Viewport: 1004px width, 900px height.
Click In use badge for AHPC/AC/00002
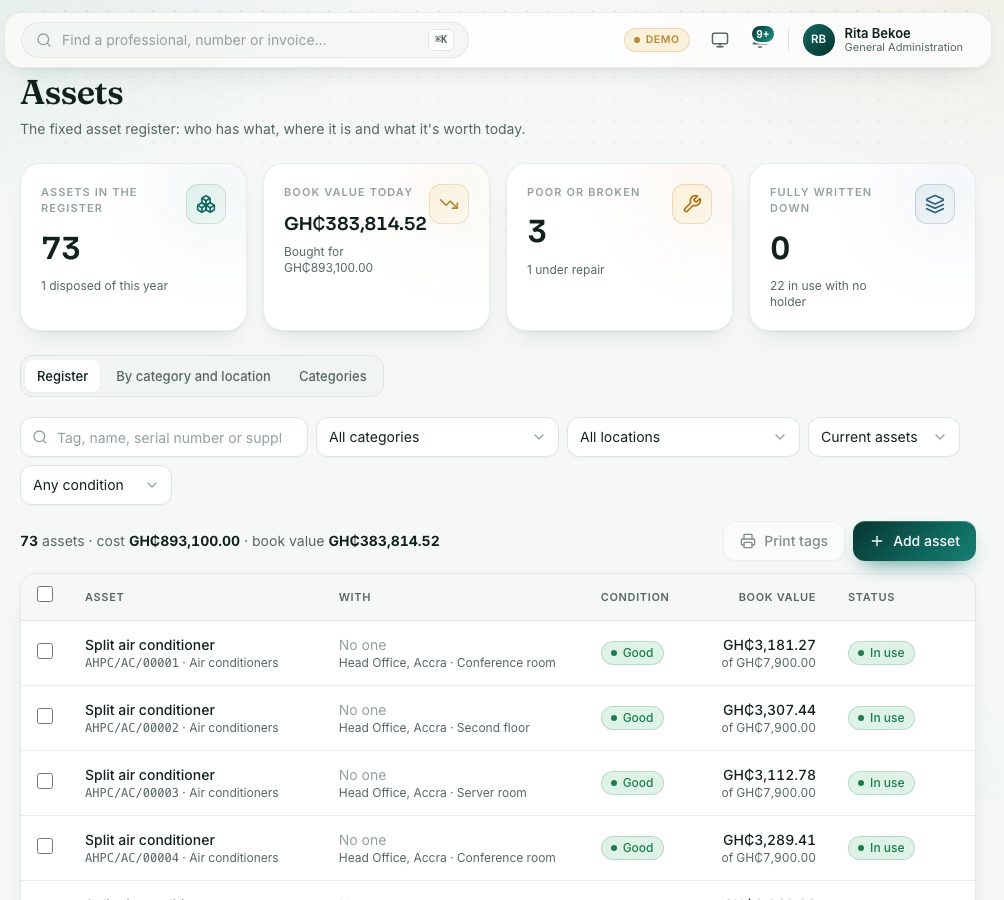881,718
